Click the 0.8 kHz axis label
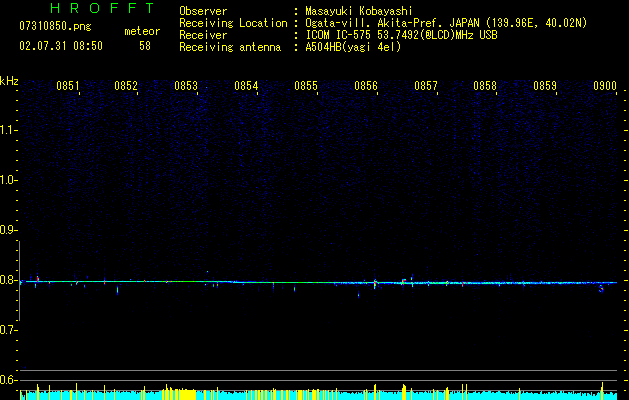 pos(8,280)
